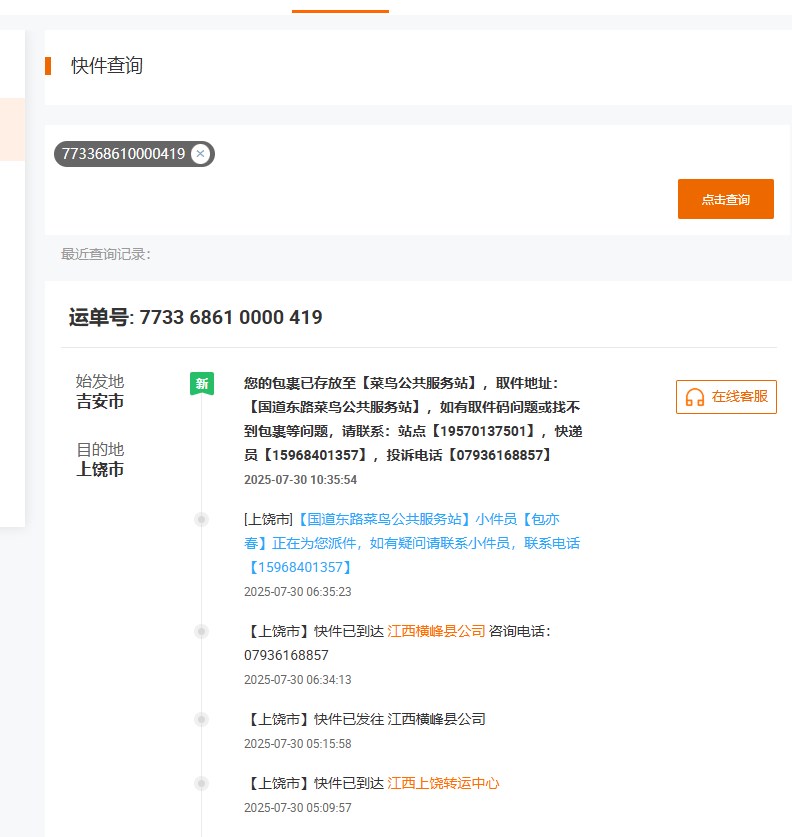This screenshot has height=837, width=792.
Task: Click timeline dot at 05:15:58 entry
Action: click(x=201, y=719)
